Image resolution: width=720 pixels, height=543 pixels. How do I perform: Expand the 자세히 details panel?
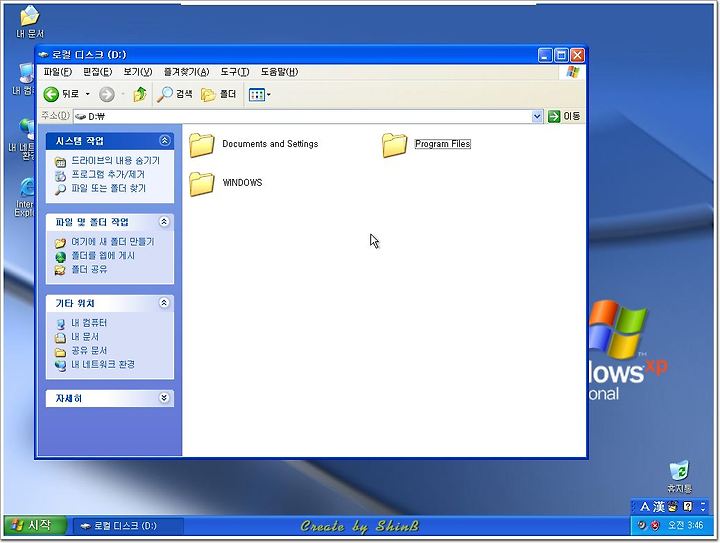[164, 398]
